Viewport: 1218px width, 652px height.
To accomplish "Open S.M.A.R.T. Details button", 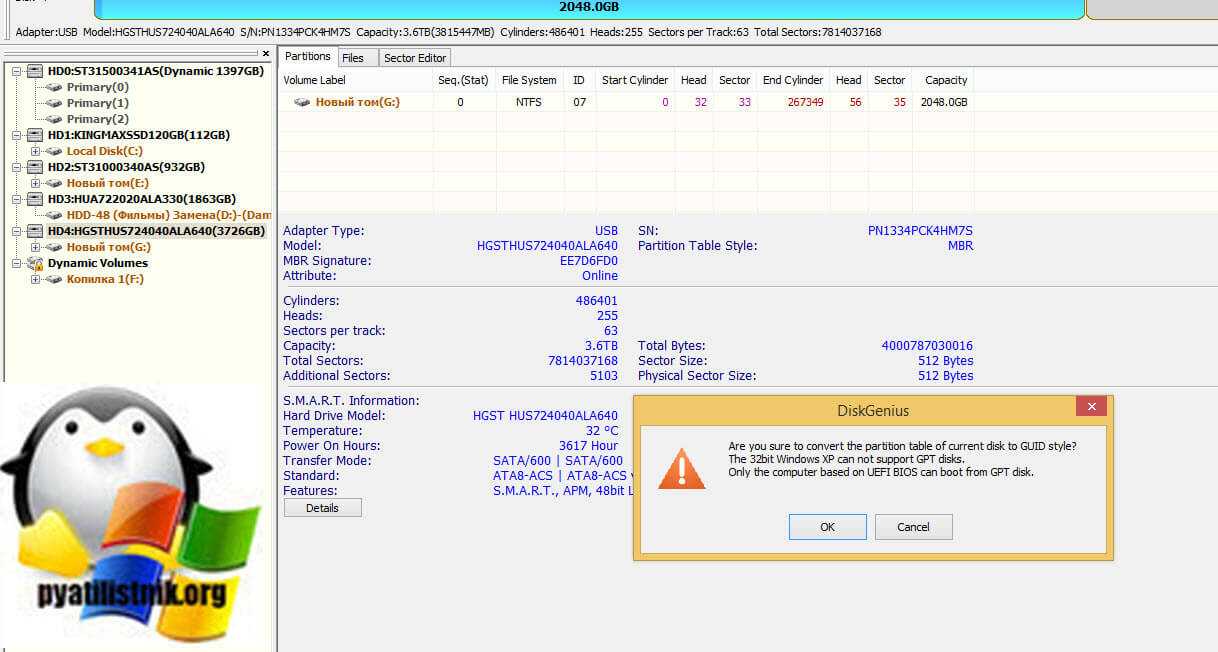I will pos(322,508).
